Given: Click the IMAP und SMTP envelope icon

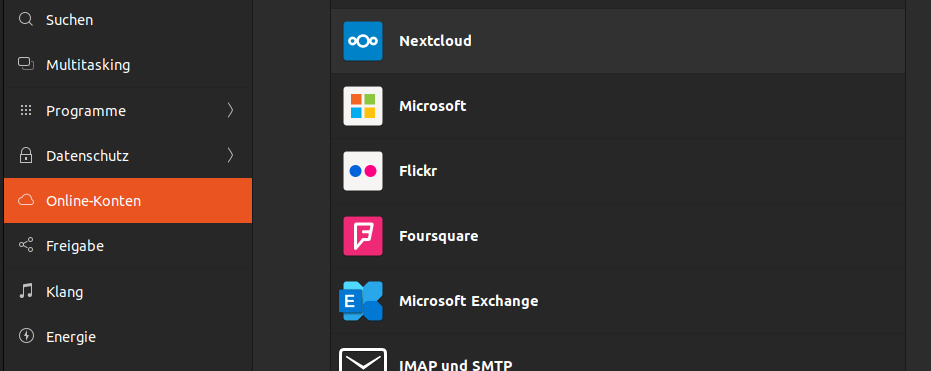Looking at the screenshot, I should pos(363,360).
